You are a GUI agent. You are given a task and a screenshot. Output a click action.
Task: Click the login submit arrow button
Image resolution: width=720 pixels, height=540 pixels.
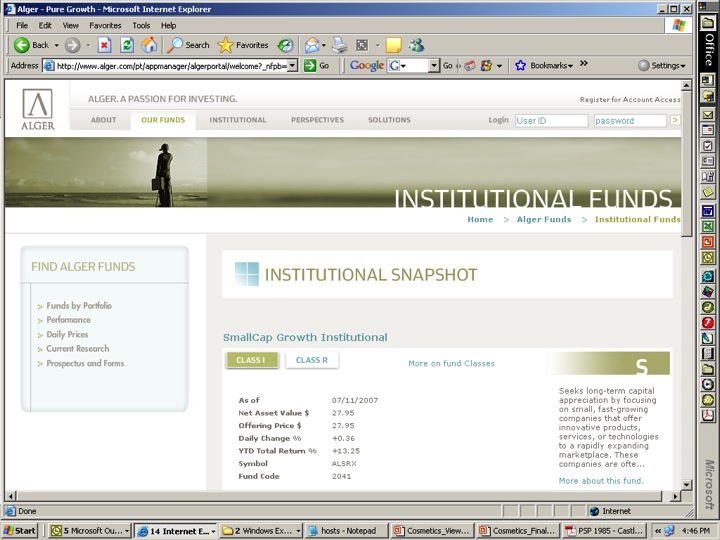(x=675, y=120)
